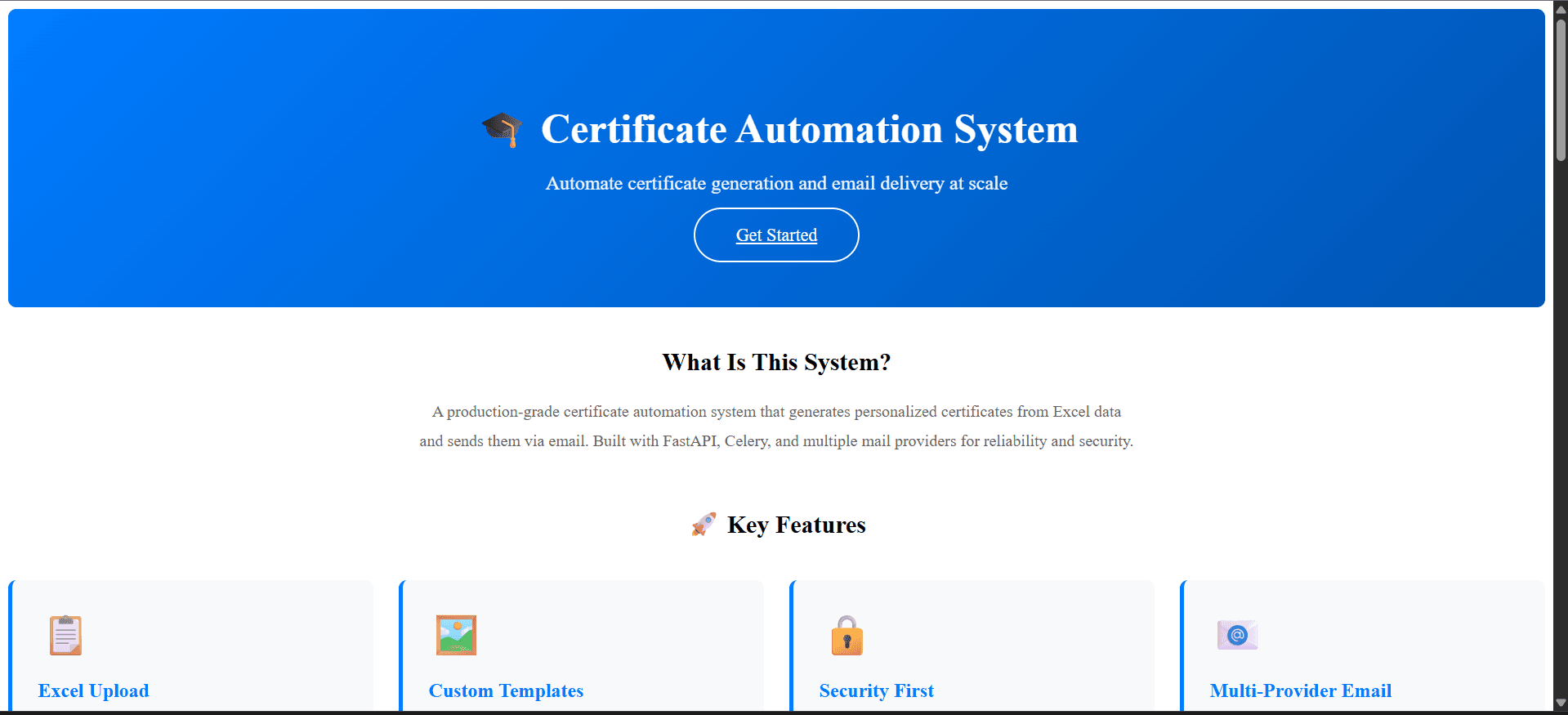
Task: Click the email icon on Multi-Provider Email card
Action: coord(1237,635)
